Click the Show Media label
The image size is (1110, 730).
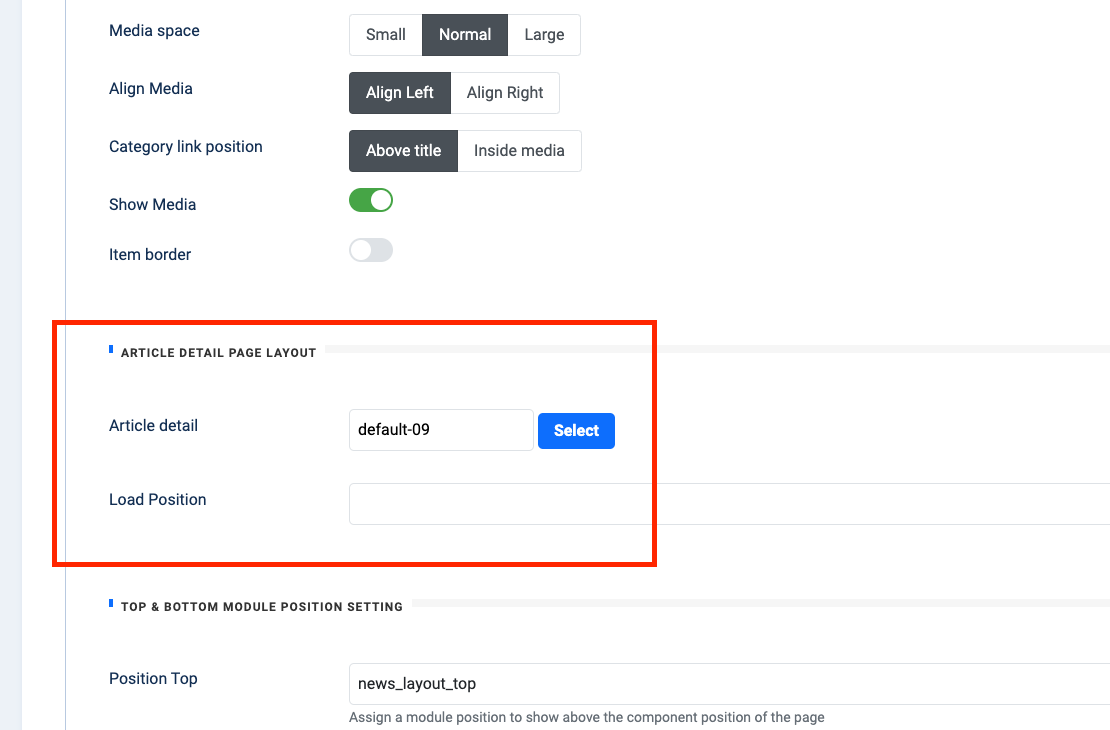tap(152, 205)
